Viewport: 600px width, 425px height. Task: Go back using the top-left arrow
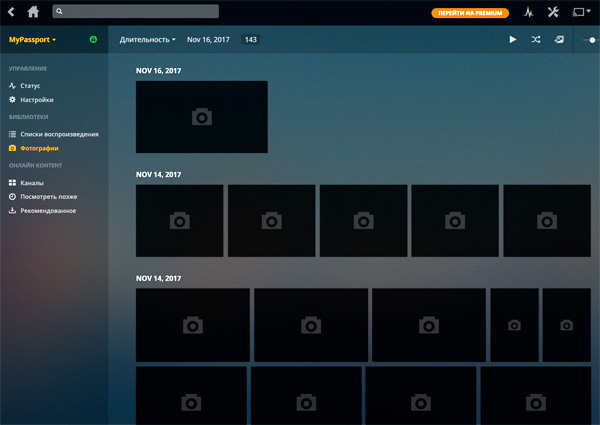10,12
